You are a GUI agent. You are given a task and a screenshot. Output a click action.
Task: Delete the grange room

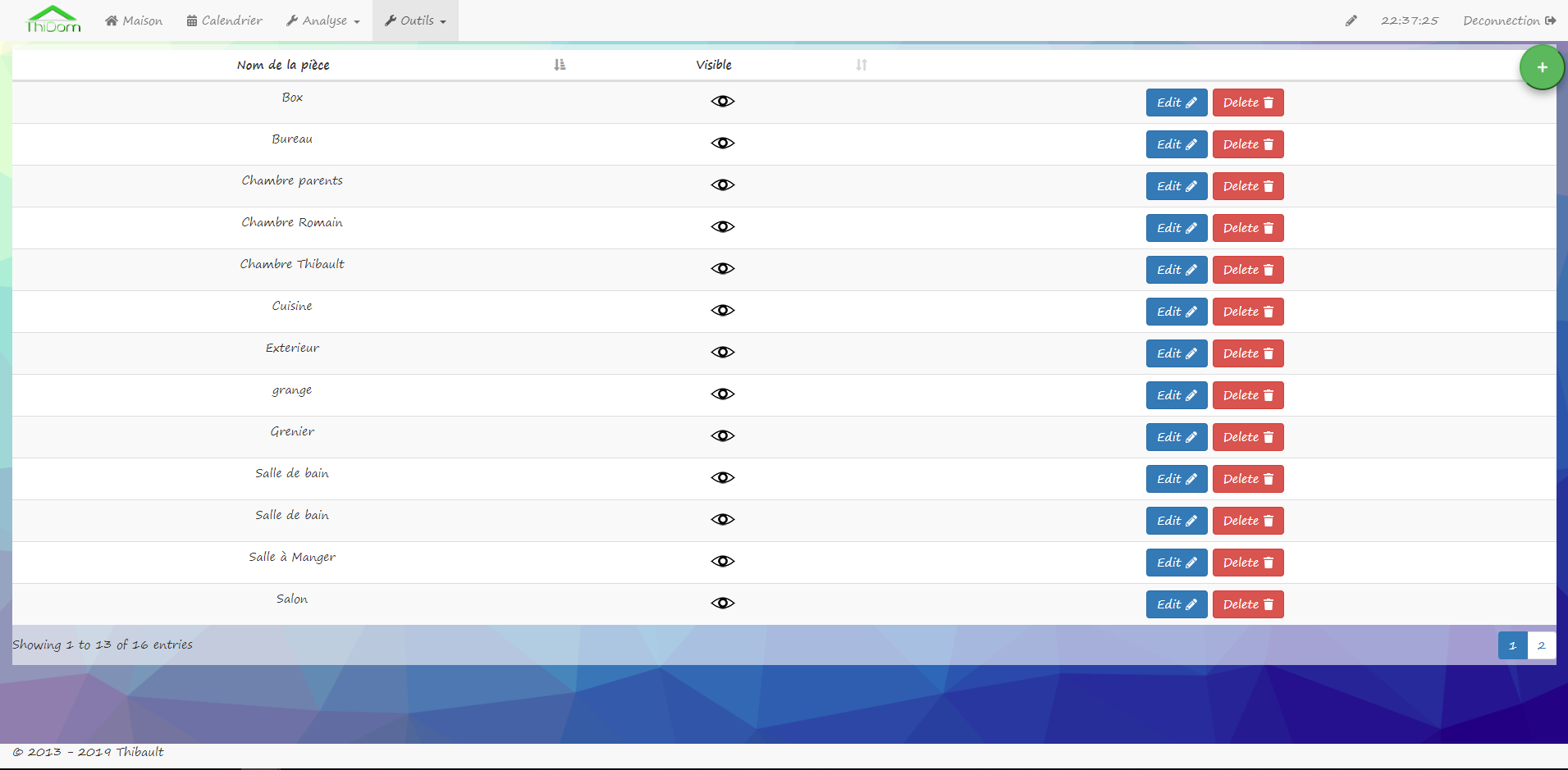point(1248,395)
